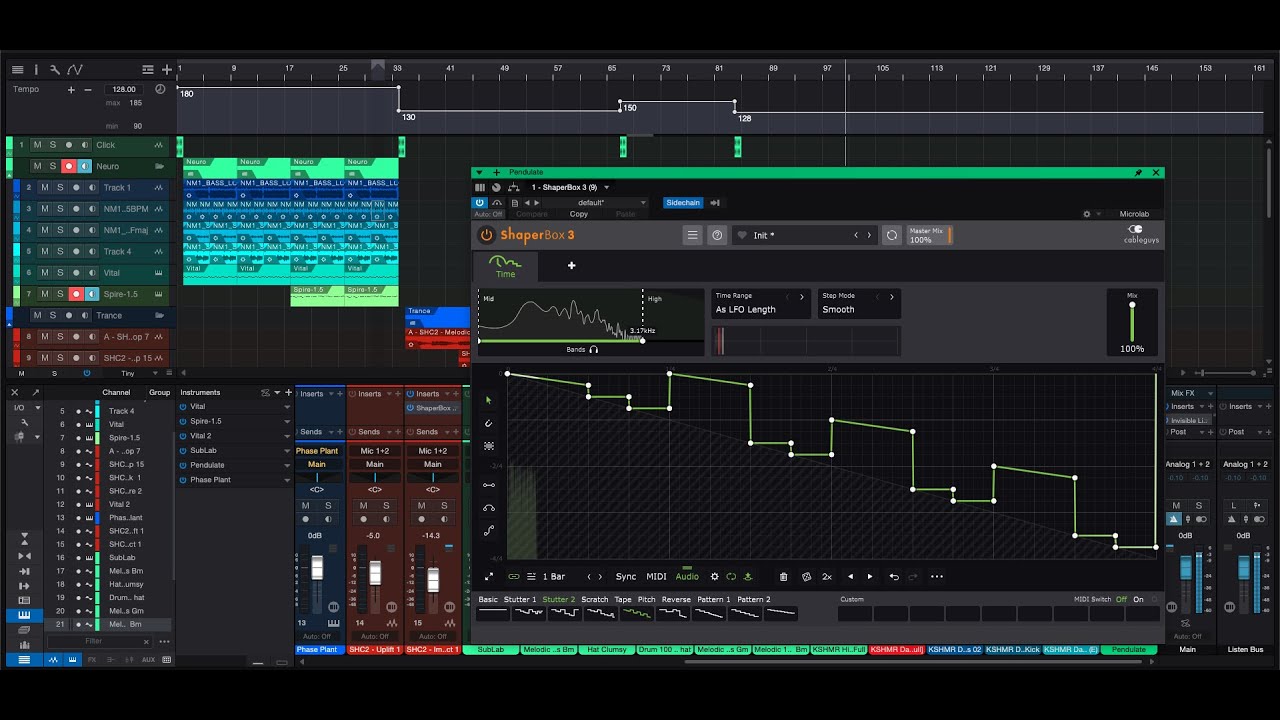Image resolution: width=1280 pixels, height=720 pixels.
Task: Solo the Vital track
Action: pos(60,272)
